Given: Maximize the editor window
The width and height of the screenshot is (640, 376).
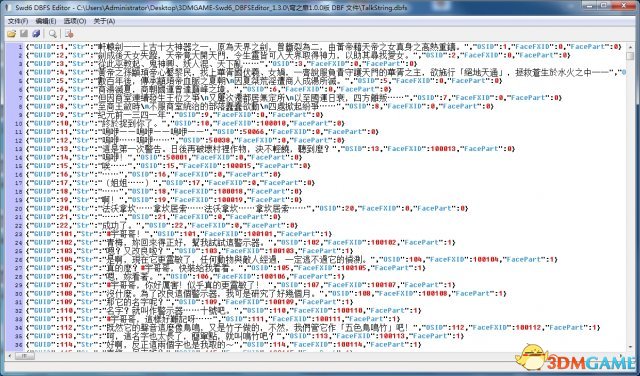Looking at the screenshot, I should 605,5.
